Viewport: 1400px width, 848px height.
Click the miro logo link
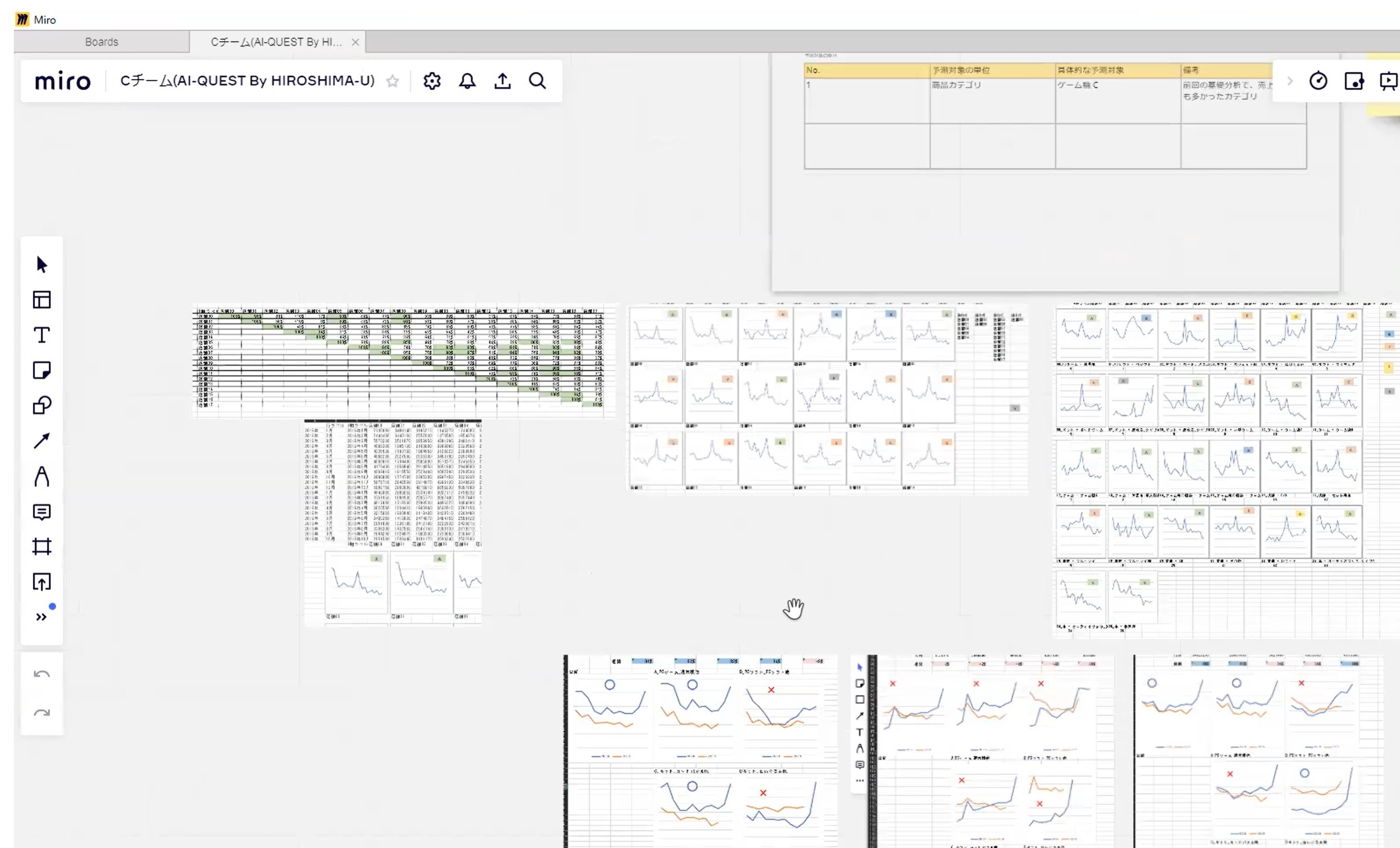pyautogui.click(x=63, y=81)
